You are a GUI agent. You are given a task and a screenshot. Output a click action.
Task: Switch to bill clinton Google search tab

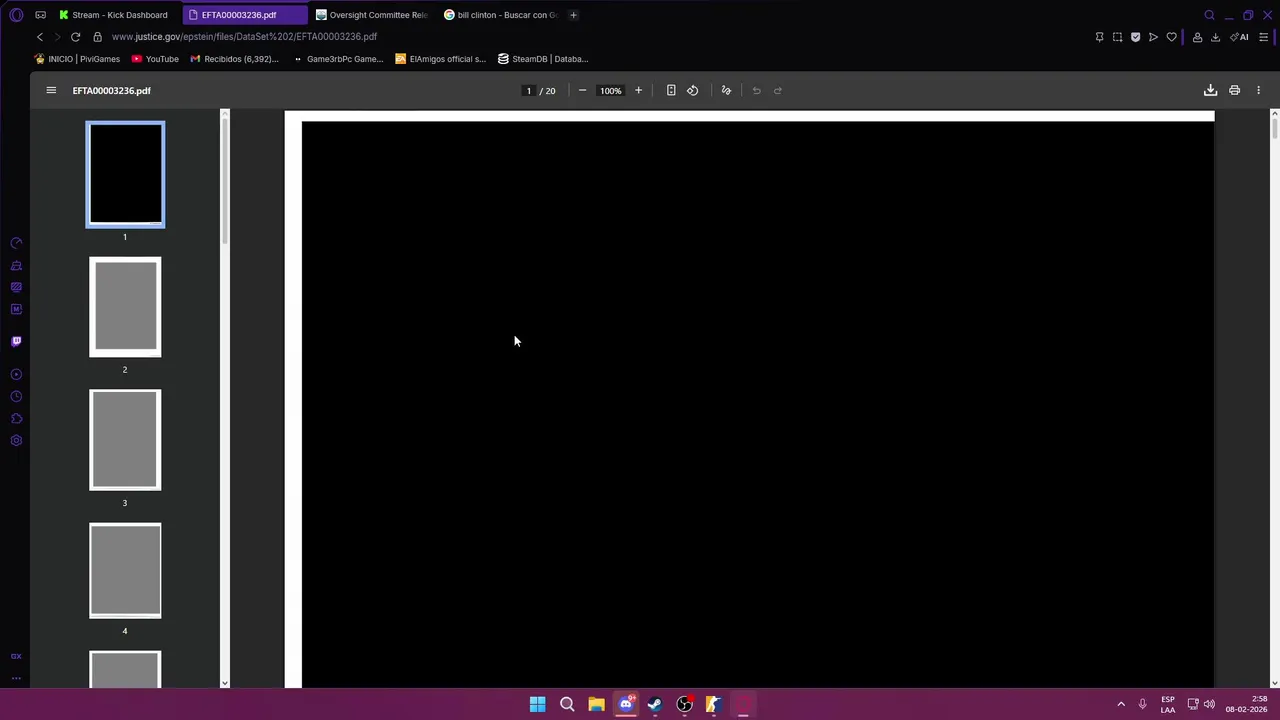[501, 15]
